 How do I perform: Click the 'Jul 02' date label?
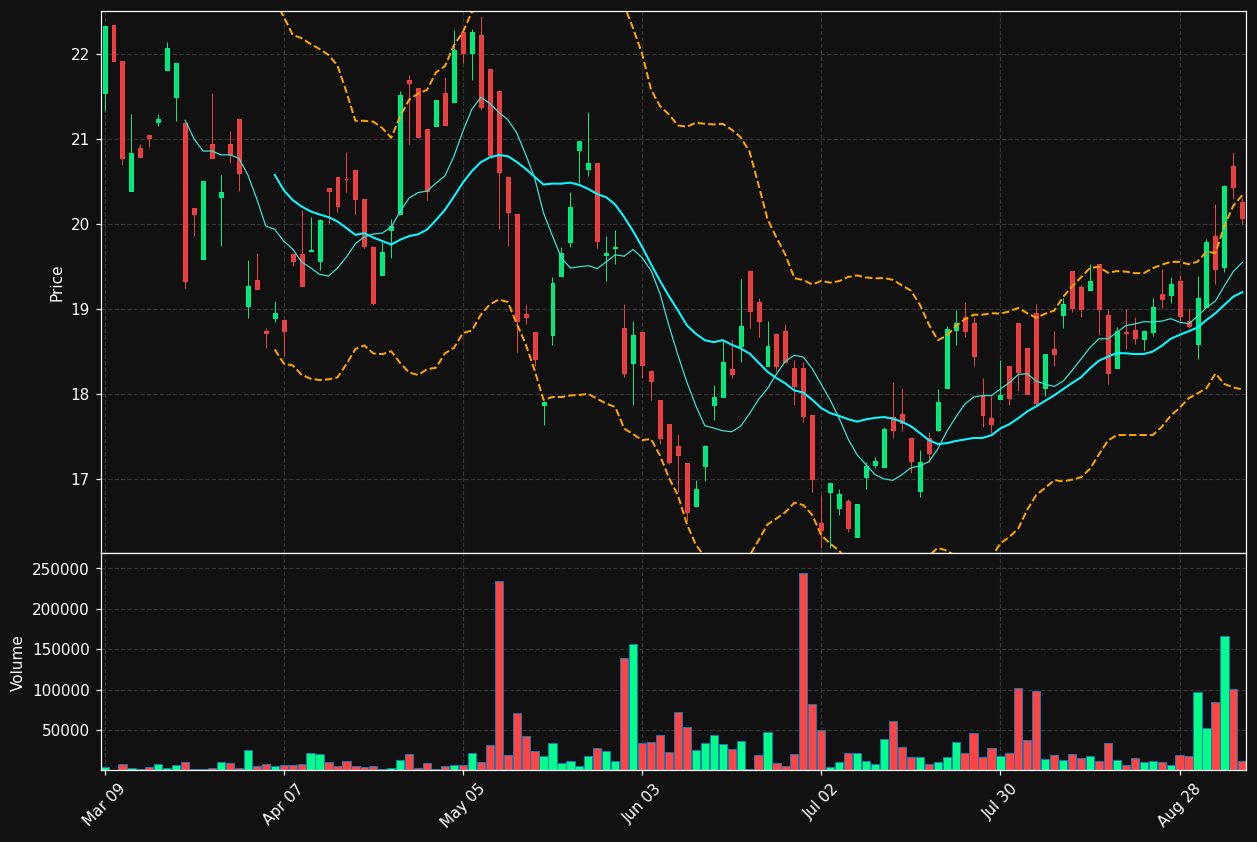(820, 804)
